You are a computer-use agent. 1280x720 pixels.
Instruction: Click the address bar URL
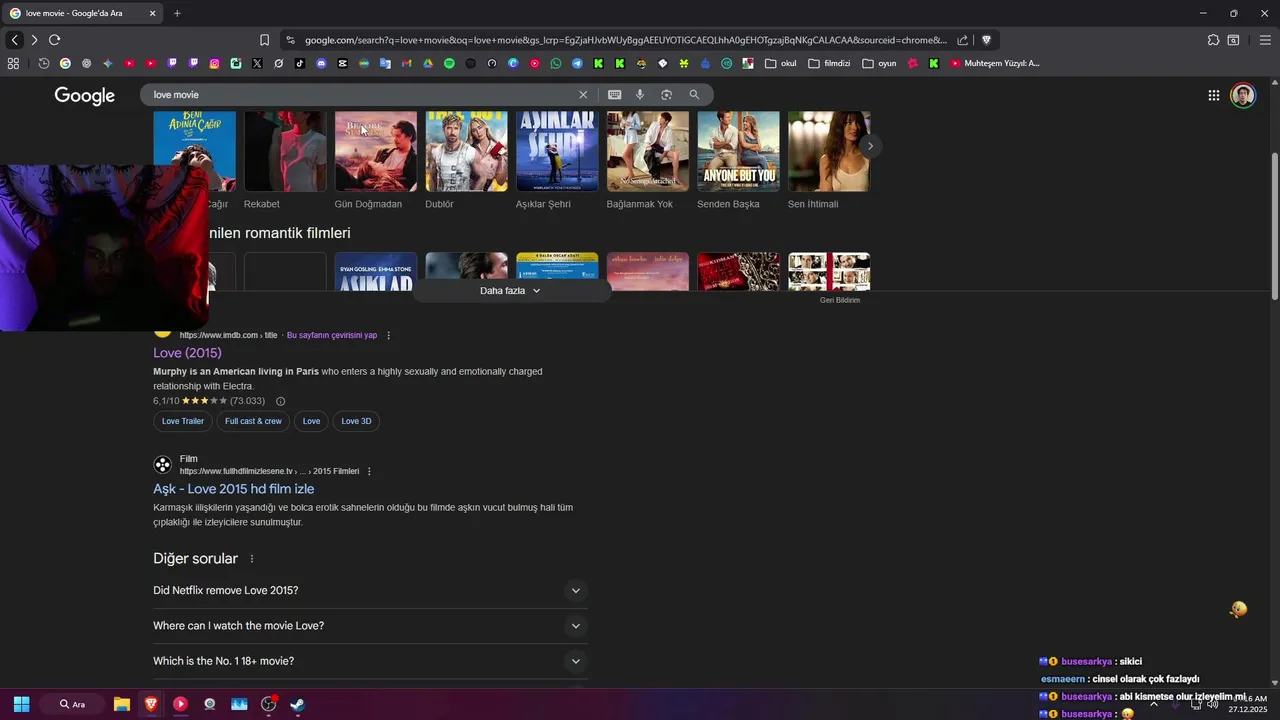click(625, 40)
